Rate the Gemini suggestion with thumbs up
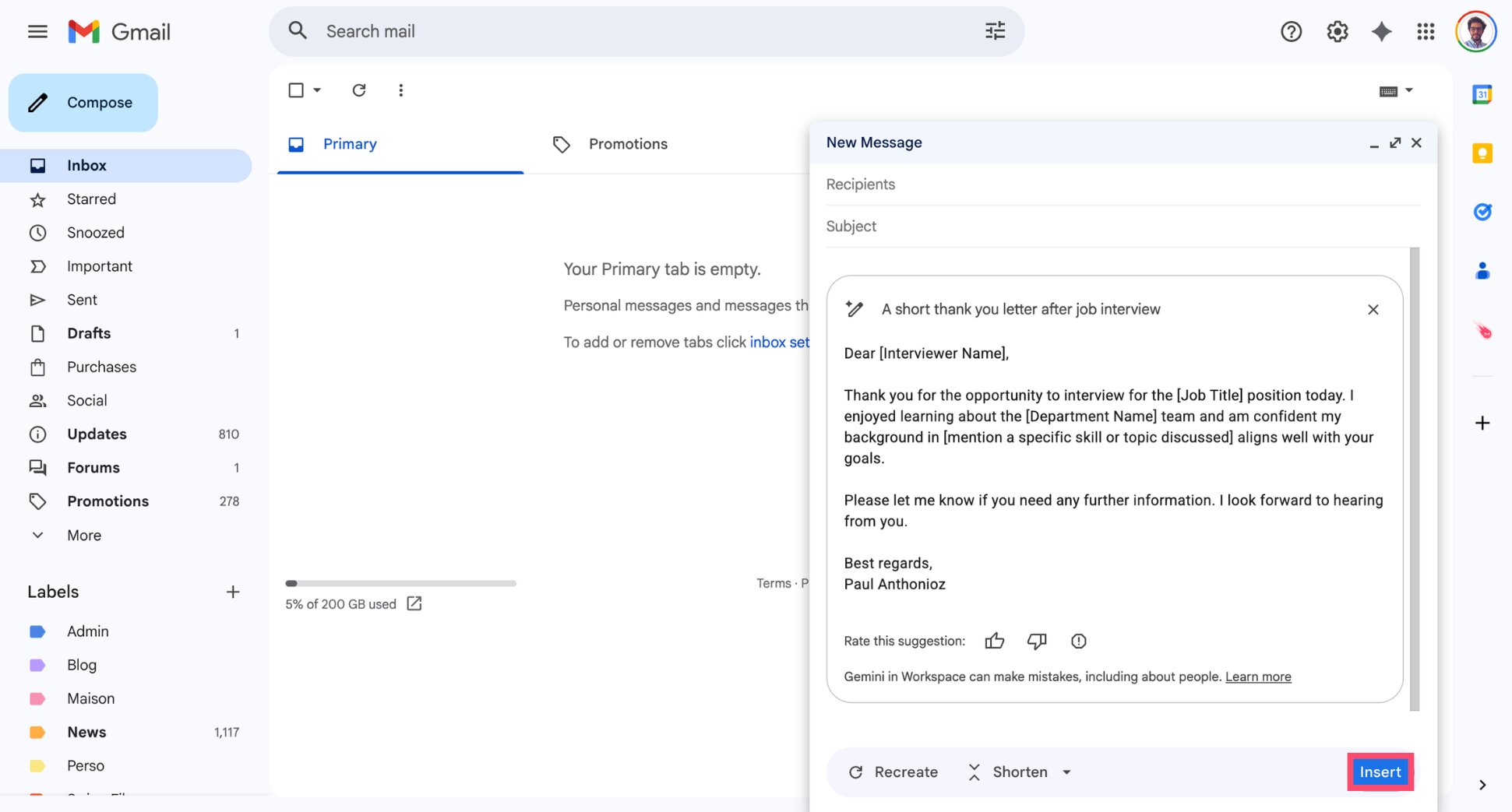Image resolution: width=1512 pixels, height=812 pixels. (995, 641)
